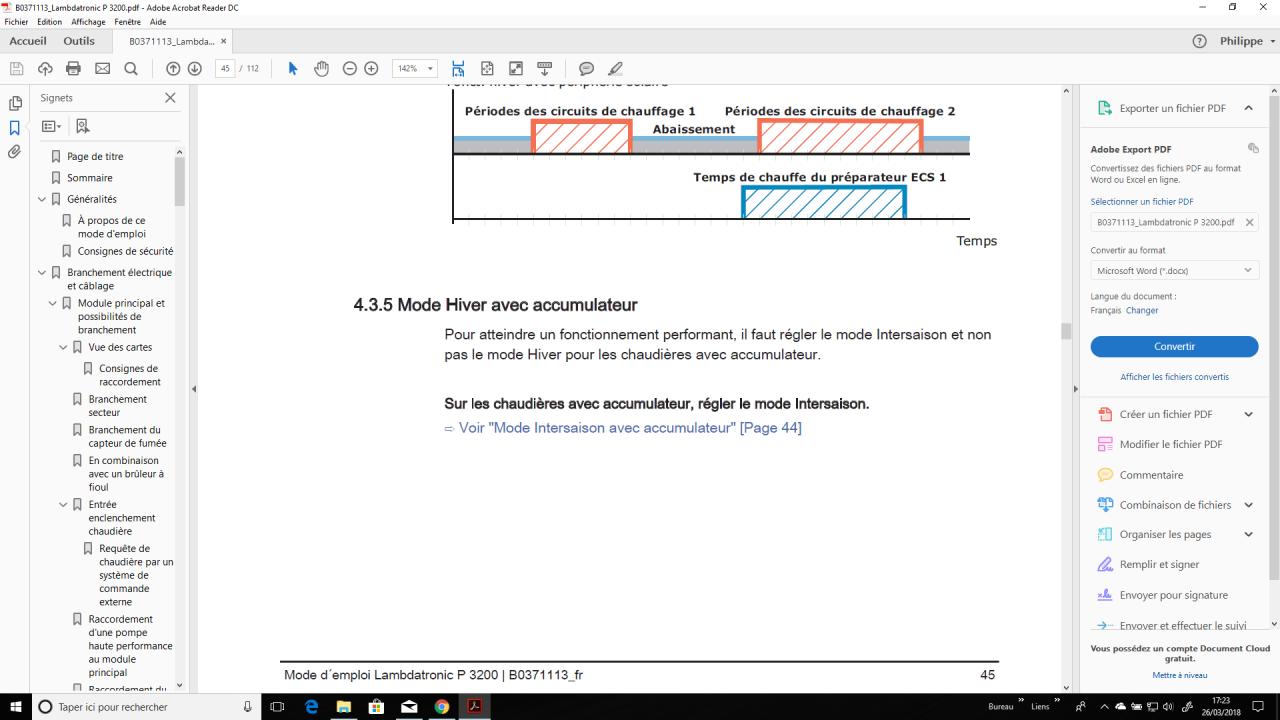This screenshot has width=1280, height=720.
Task: Open the Bookmarks panel icon
Action: click(15, 128)
